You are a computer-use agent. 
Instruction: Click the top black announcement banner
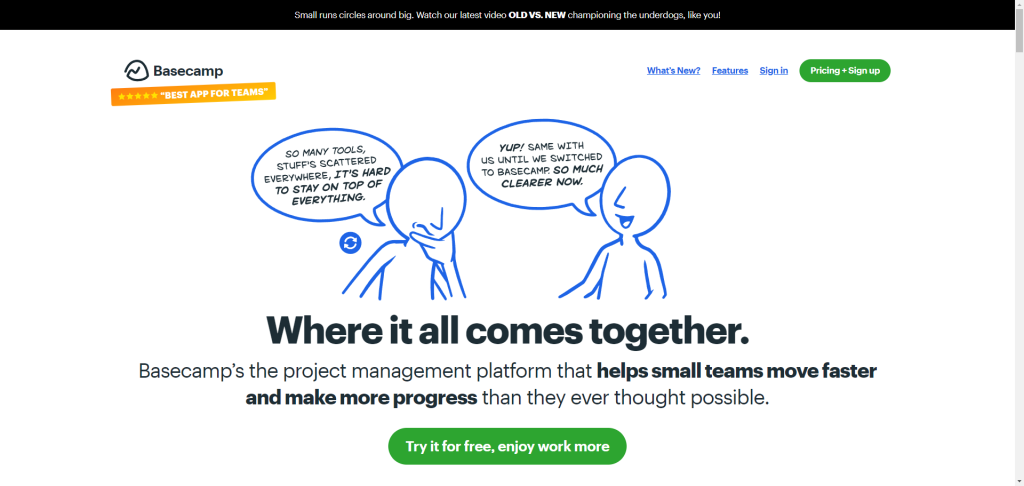pyautogui.click(x=507, y=14)
